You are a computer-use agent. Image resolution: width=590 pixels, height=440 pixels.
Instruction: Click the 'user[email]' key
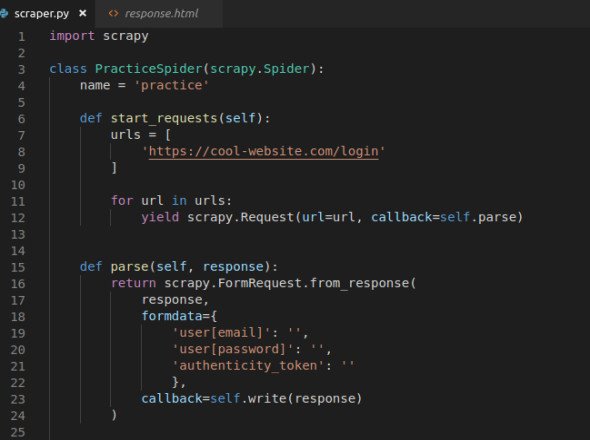click(221, 332)
